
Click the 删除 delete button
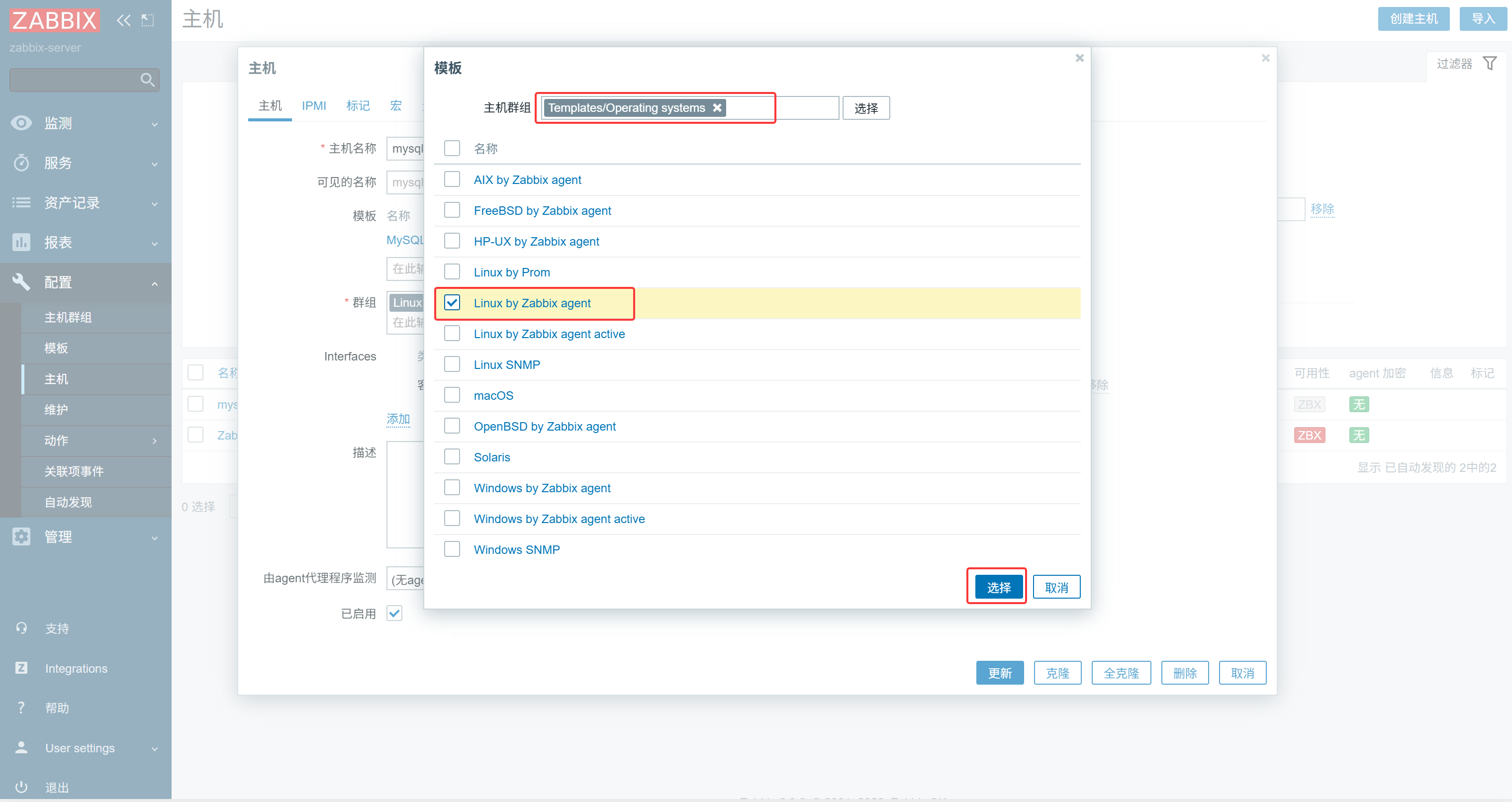(1184, 673)
